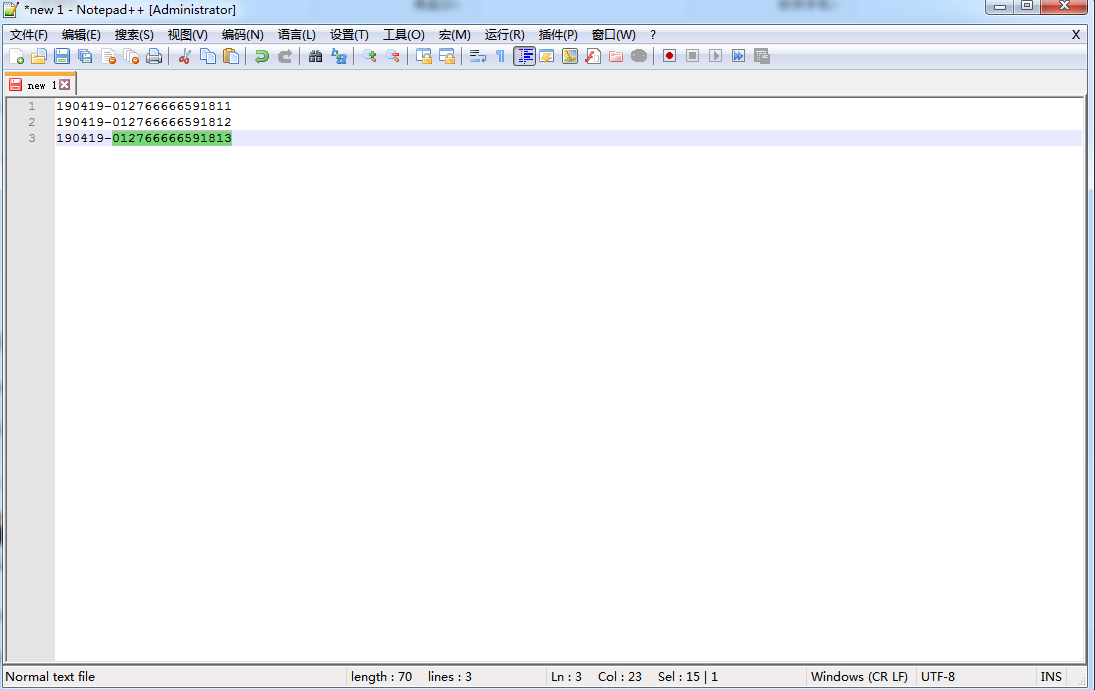Image resolution: width=1095 pixels, height=690 pixels.
Task: Click the Save file toolbar icon
Action: tap(62, 56)
